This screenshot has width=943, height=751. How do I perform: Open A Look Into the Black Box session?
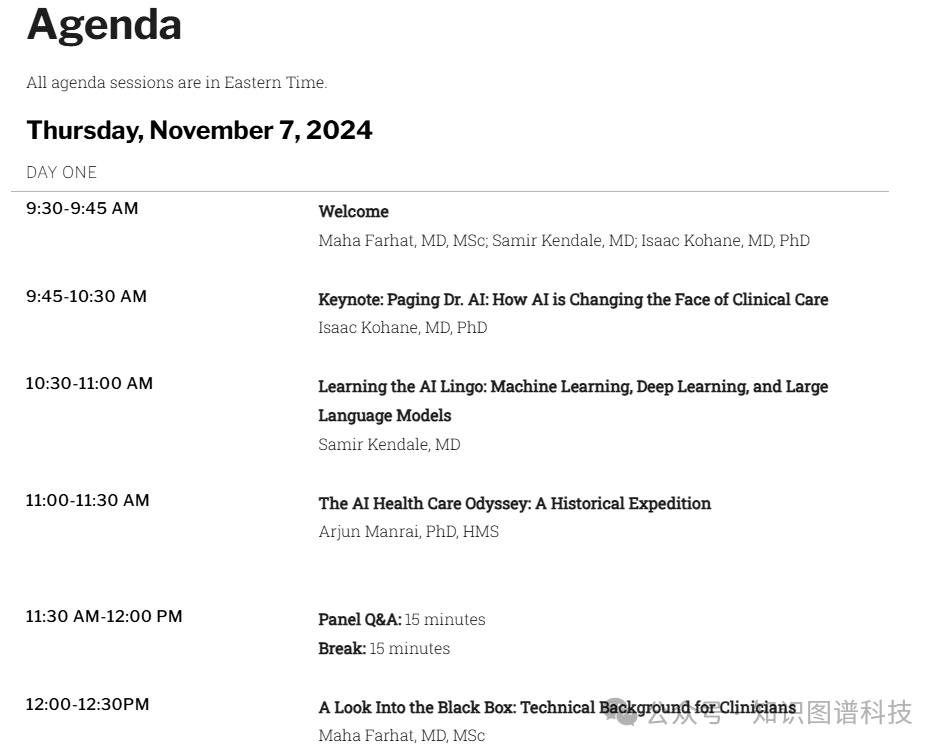(557, 708)
